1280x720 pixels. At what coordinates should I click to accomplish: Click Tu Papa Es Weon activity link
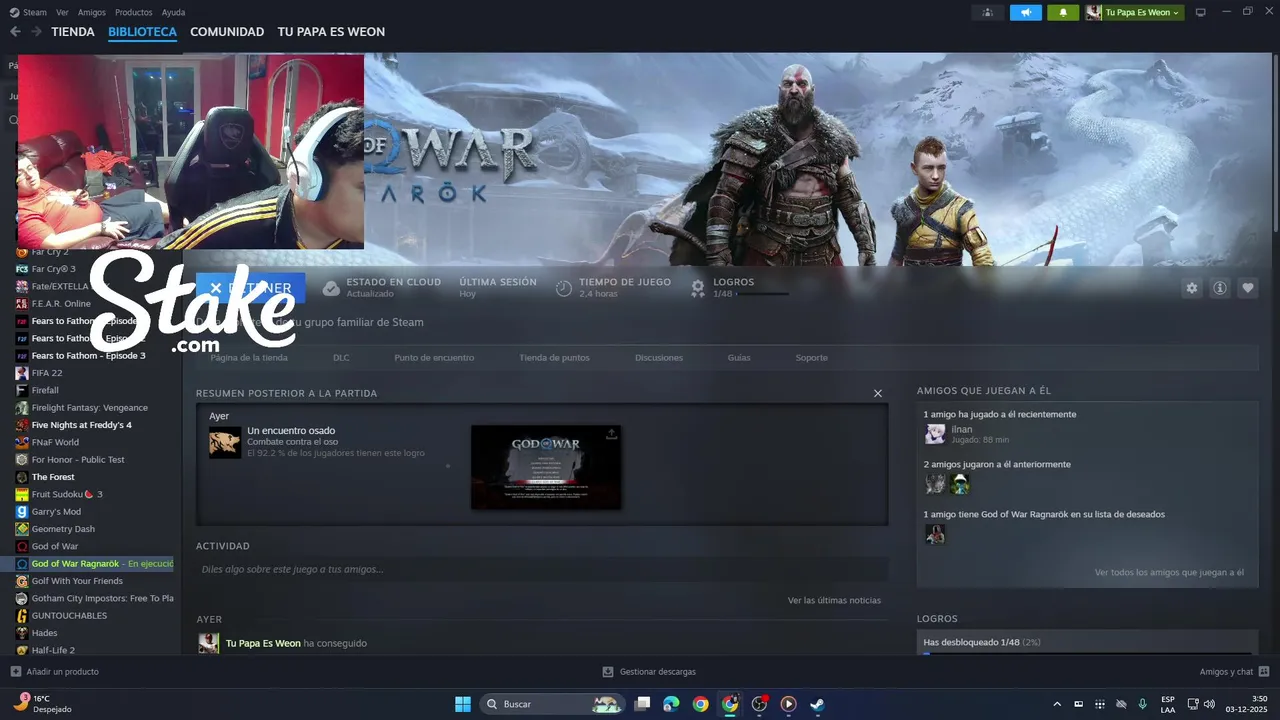(263, 643)
